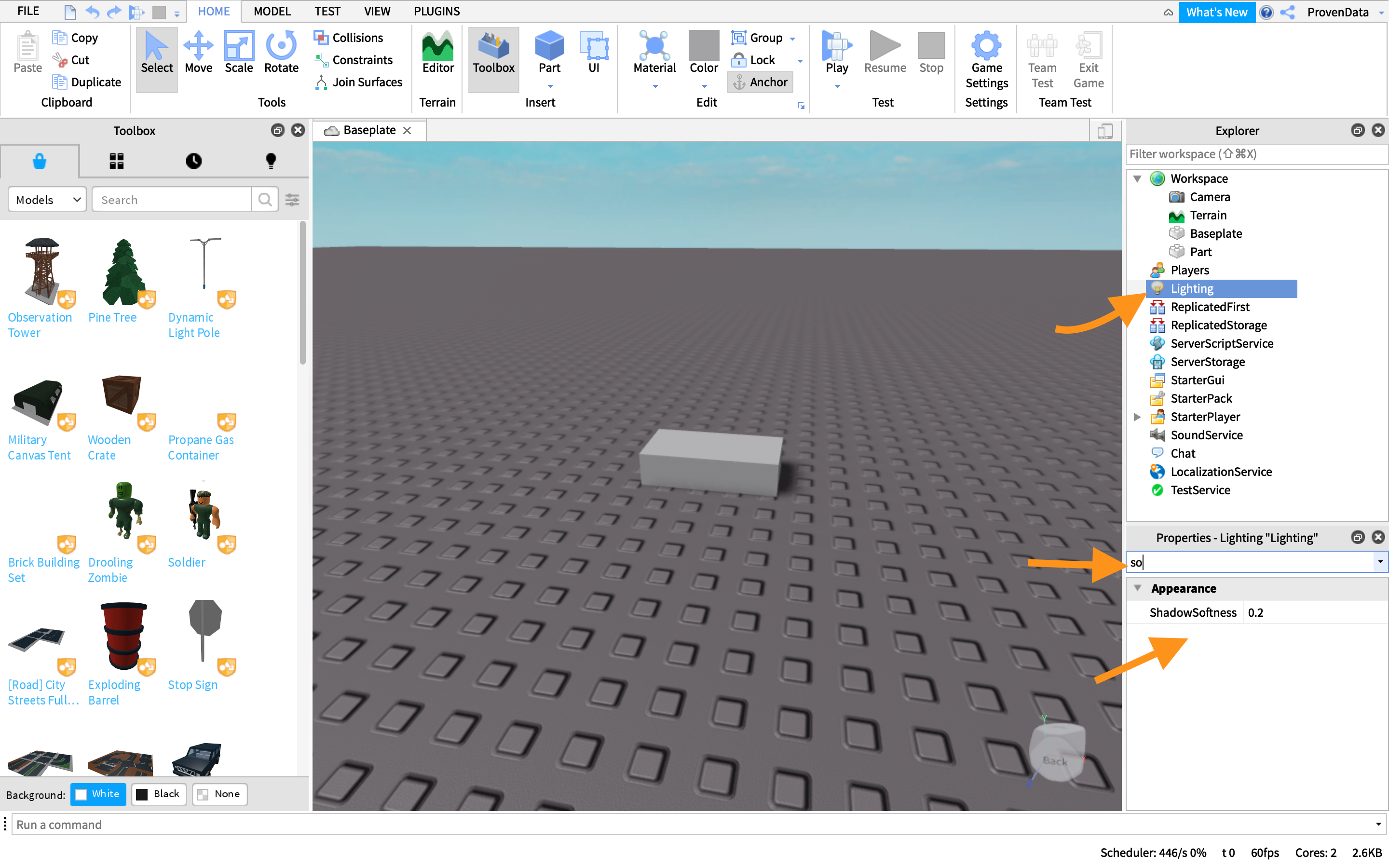The height and width of the screenshot is (868, 1389).
Task: Toggle Constraints option
Action: [x=354, y=60]
